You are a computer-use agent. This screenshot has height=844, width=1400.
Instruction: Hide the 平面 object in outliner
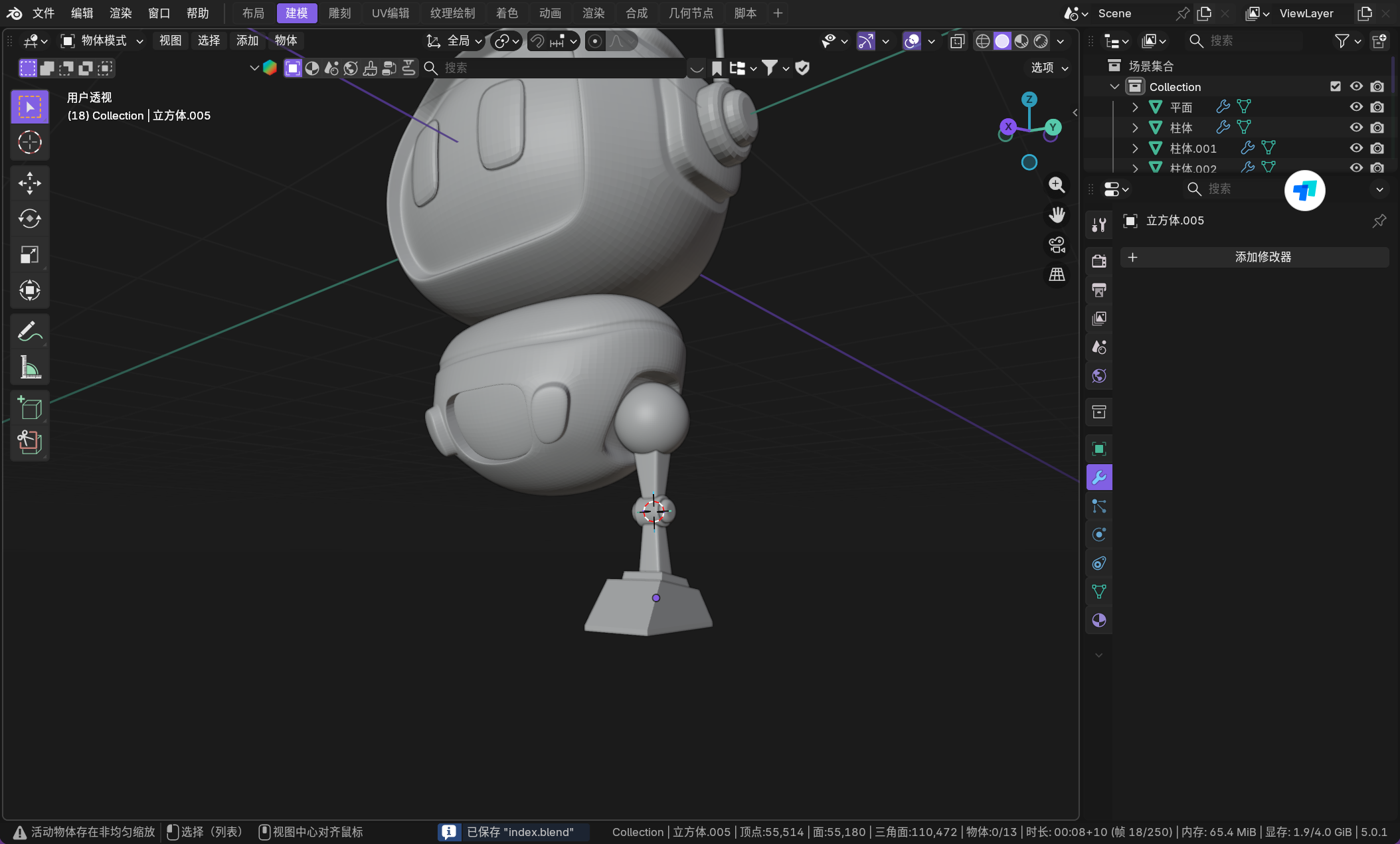pyautogui.click(x=1356, y=107)
